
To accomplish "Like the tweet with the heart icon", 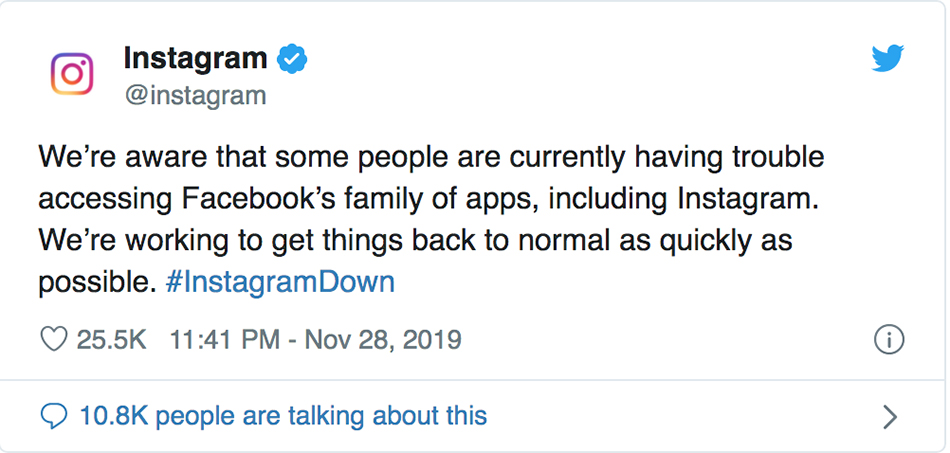I will 53,340.
